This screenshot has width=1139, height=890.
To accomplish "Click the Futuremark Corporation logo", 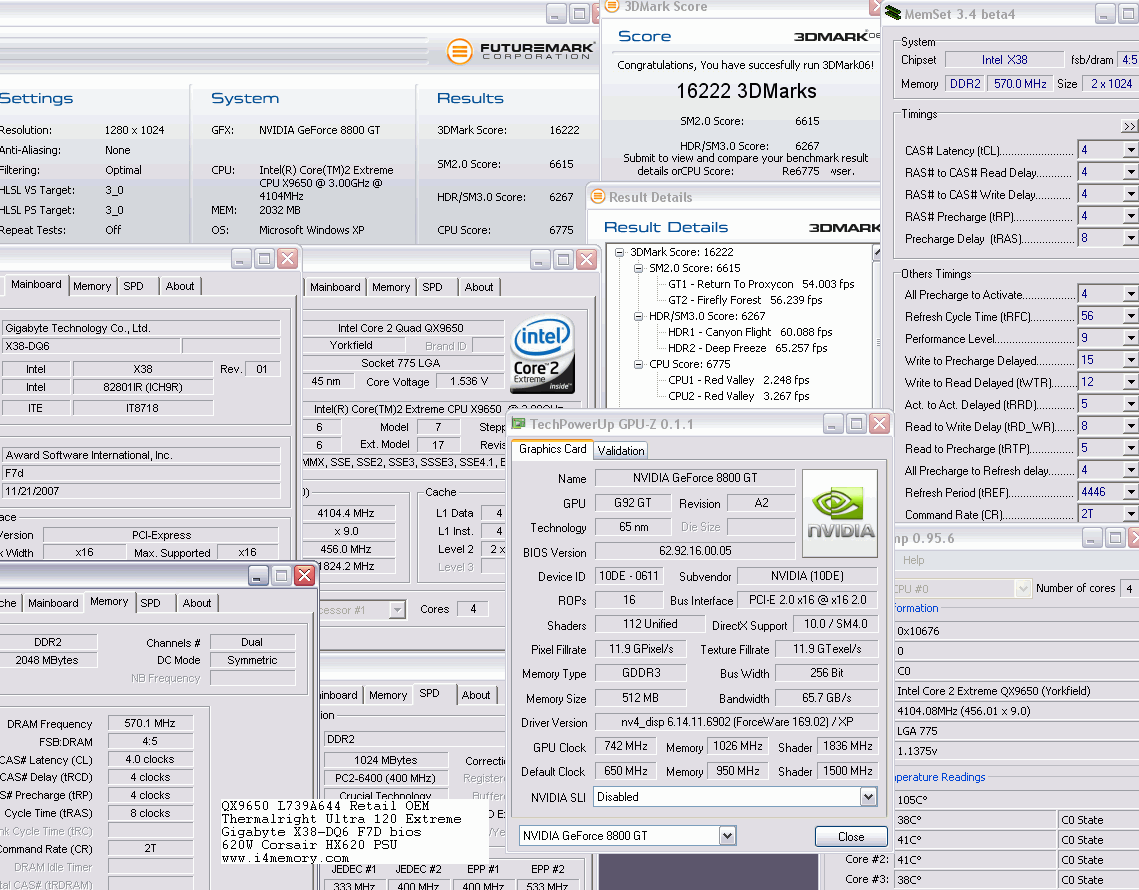I will (520, 51).
